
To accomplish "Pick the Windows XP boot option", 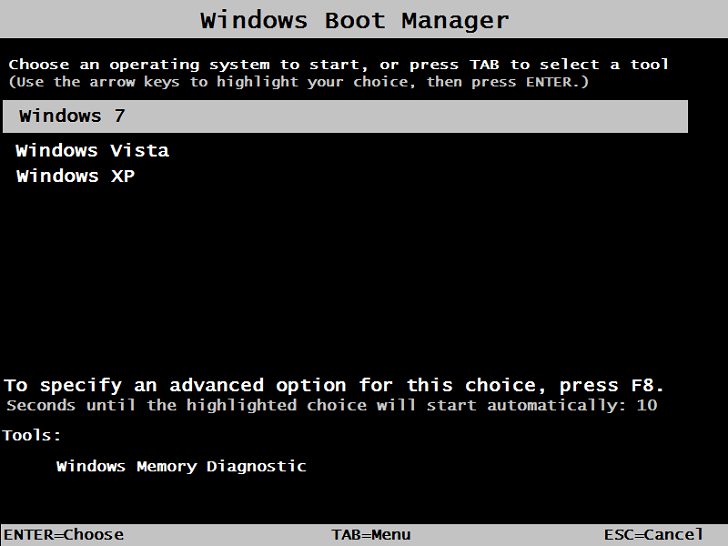I will coord(76,176).
